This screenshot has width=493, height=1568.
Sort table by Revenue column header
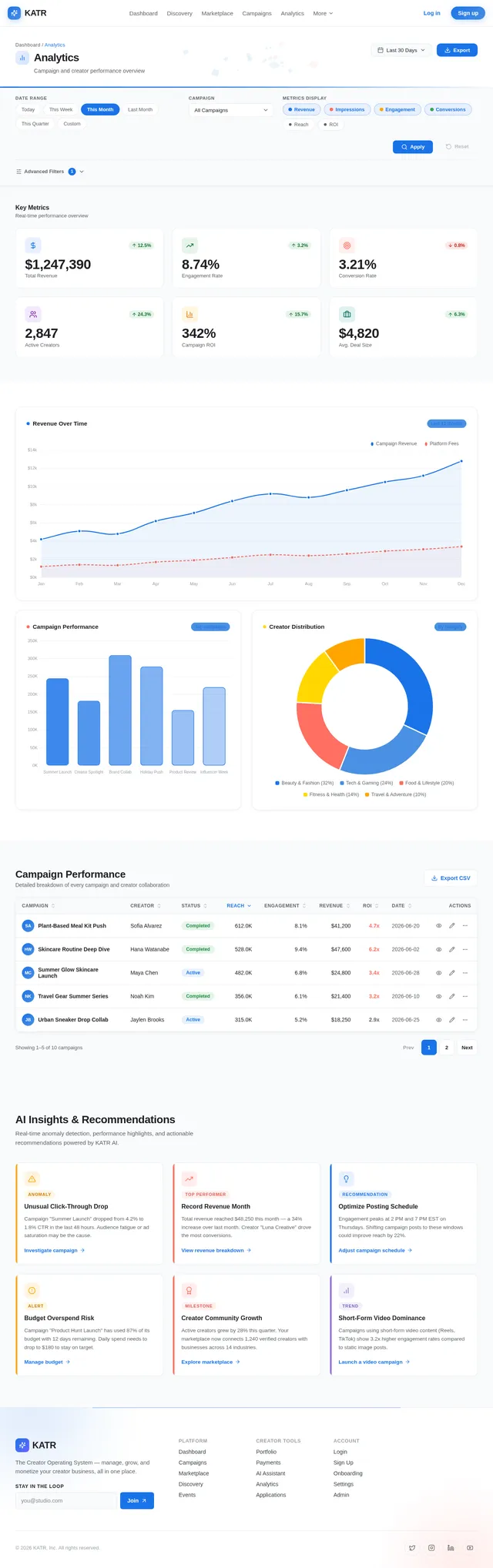tap(334, 906)
